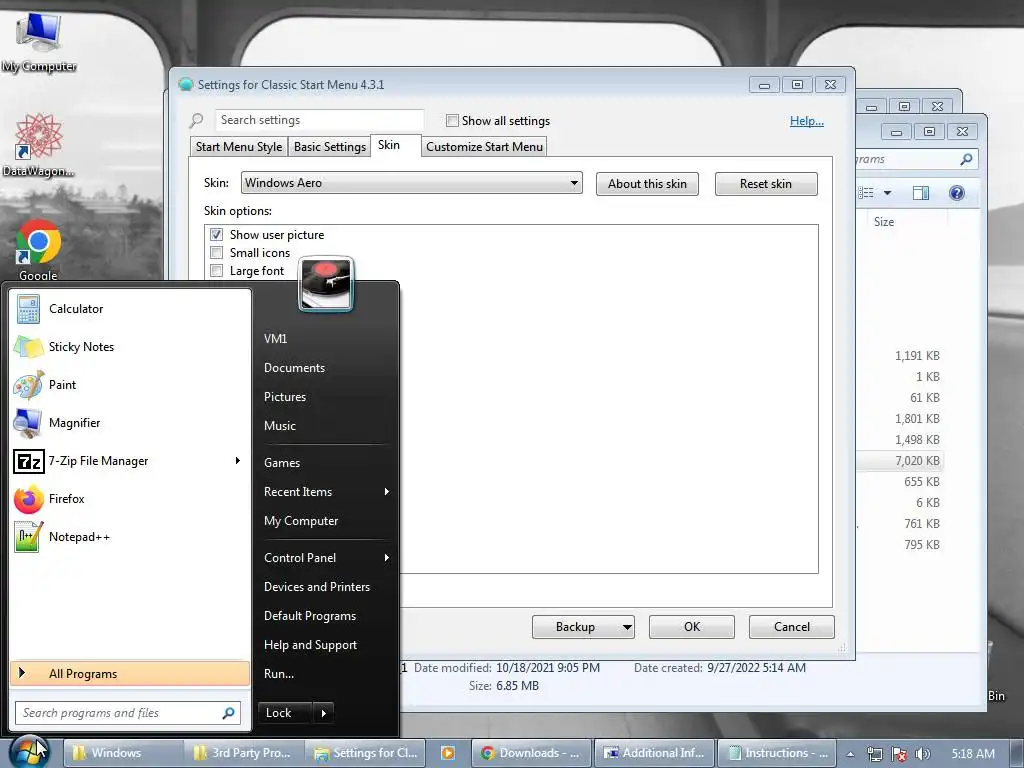Open My Computer desktop icon
The height and width of the screenshot is (768, 1024).
pyautogui.click(x=39, y=40)
